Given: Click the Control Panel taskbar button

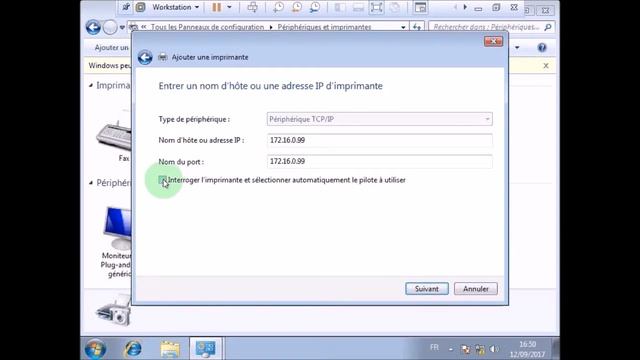Looking at the screenshot, I should click(x=206, y=349).
